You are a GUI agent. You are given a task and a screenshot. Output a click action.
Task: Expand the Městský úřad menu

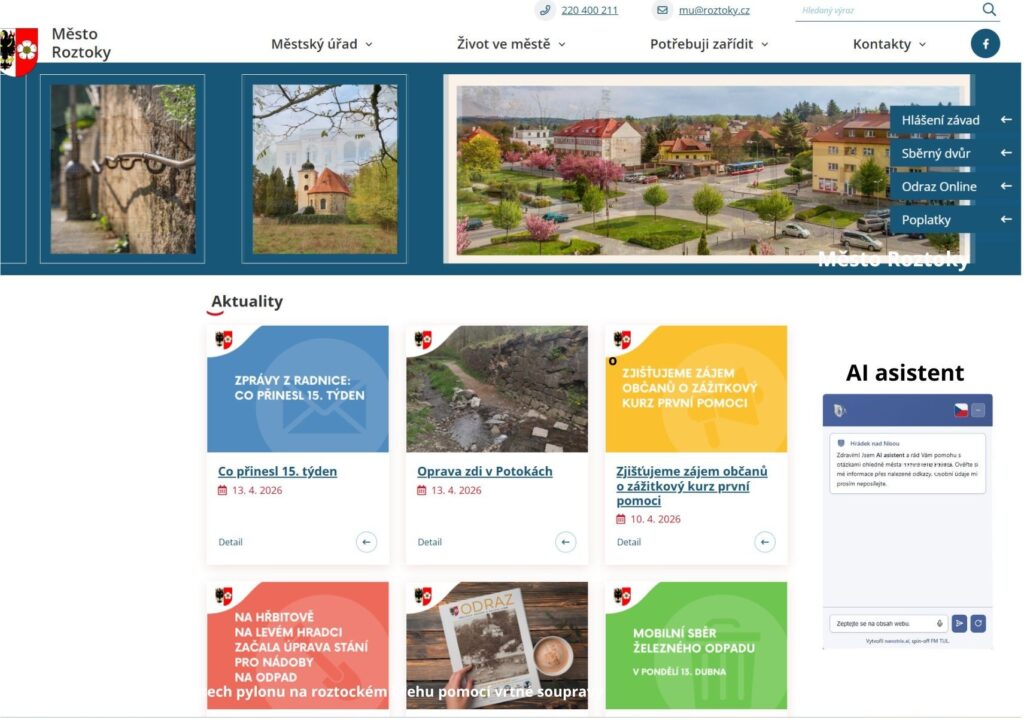321,44
